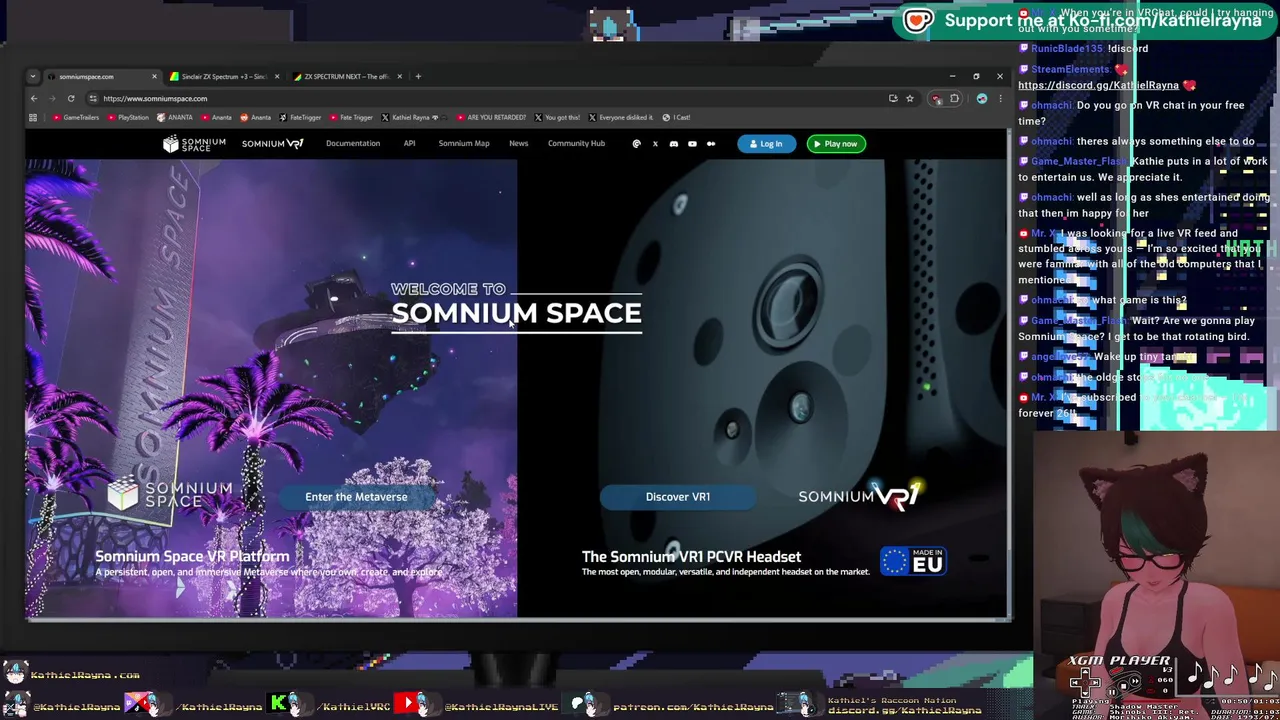Open the API menu item
The height and width of the screenshot is (720, 1280).
[409, 144]
